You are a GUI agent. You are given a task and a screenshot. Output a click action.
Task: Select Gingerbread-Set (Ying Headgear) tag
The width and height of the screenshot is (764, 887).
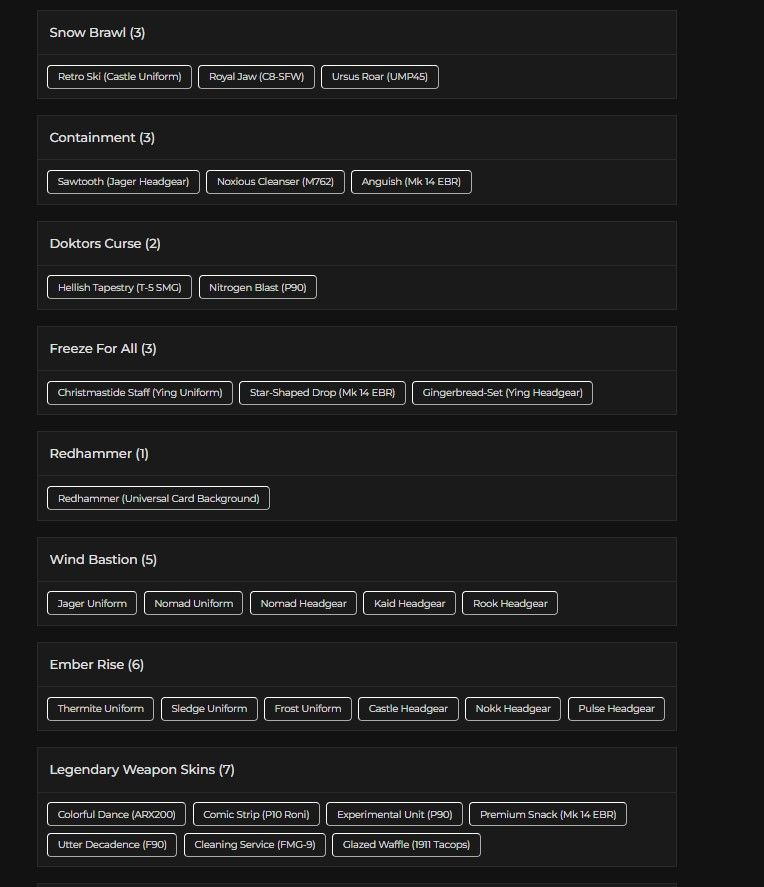(502, 393)
